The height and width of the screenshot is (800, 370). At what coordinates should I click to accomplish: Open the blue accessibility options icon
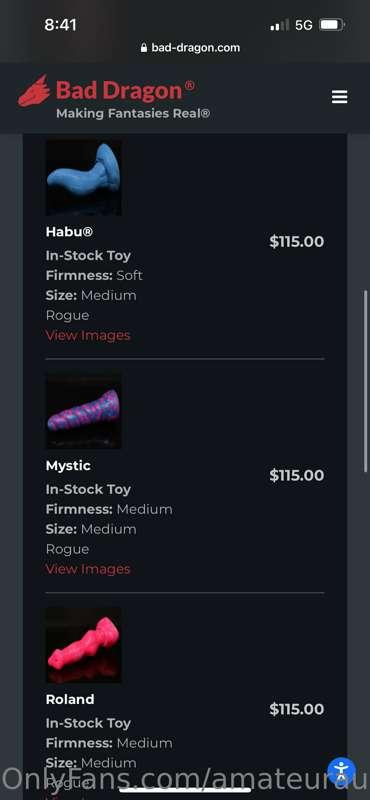coord(341,771)
